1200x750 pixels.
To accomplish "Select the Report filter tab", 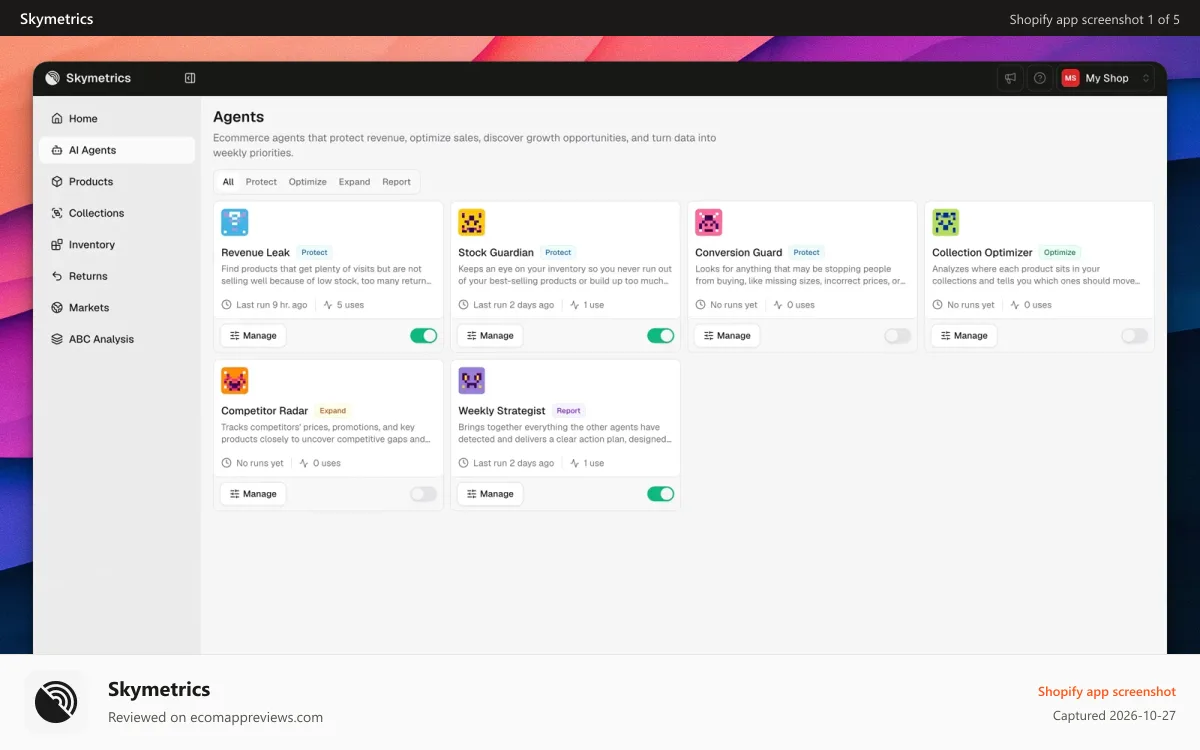I will pyautogui.click(x=396, y=182).
